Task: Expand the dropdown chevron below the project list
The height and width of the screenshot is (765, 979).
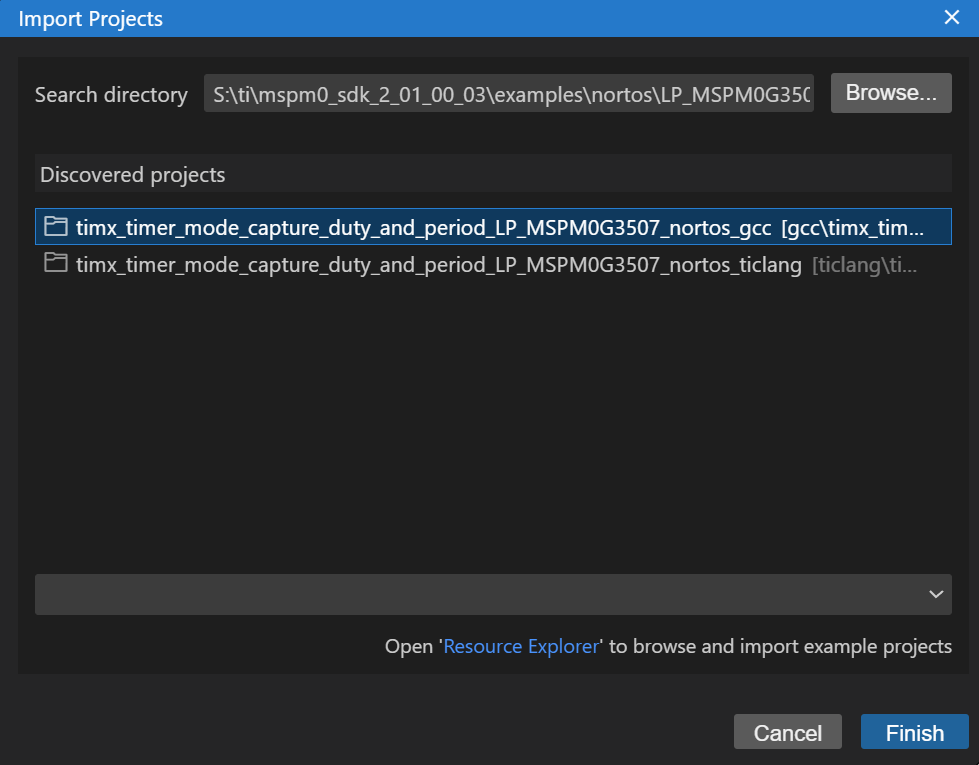Action: coord(936,594)
